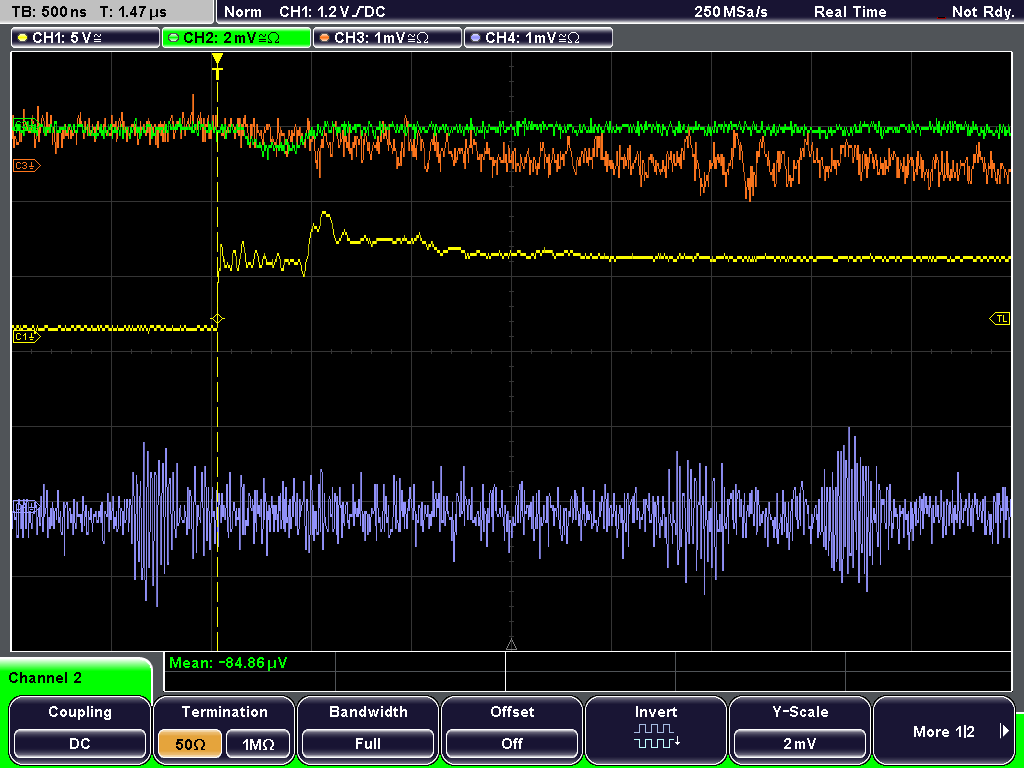Open the Coupling DC setting
Viewport: 1024px width, 768px height.
[x=80, y=744]
